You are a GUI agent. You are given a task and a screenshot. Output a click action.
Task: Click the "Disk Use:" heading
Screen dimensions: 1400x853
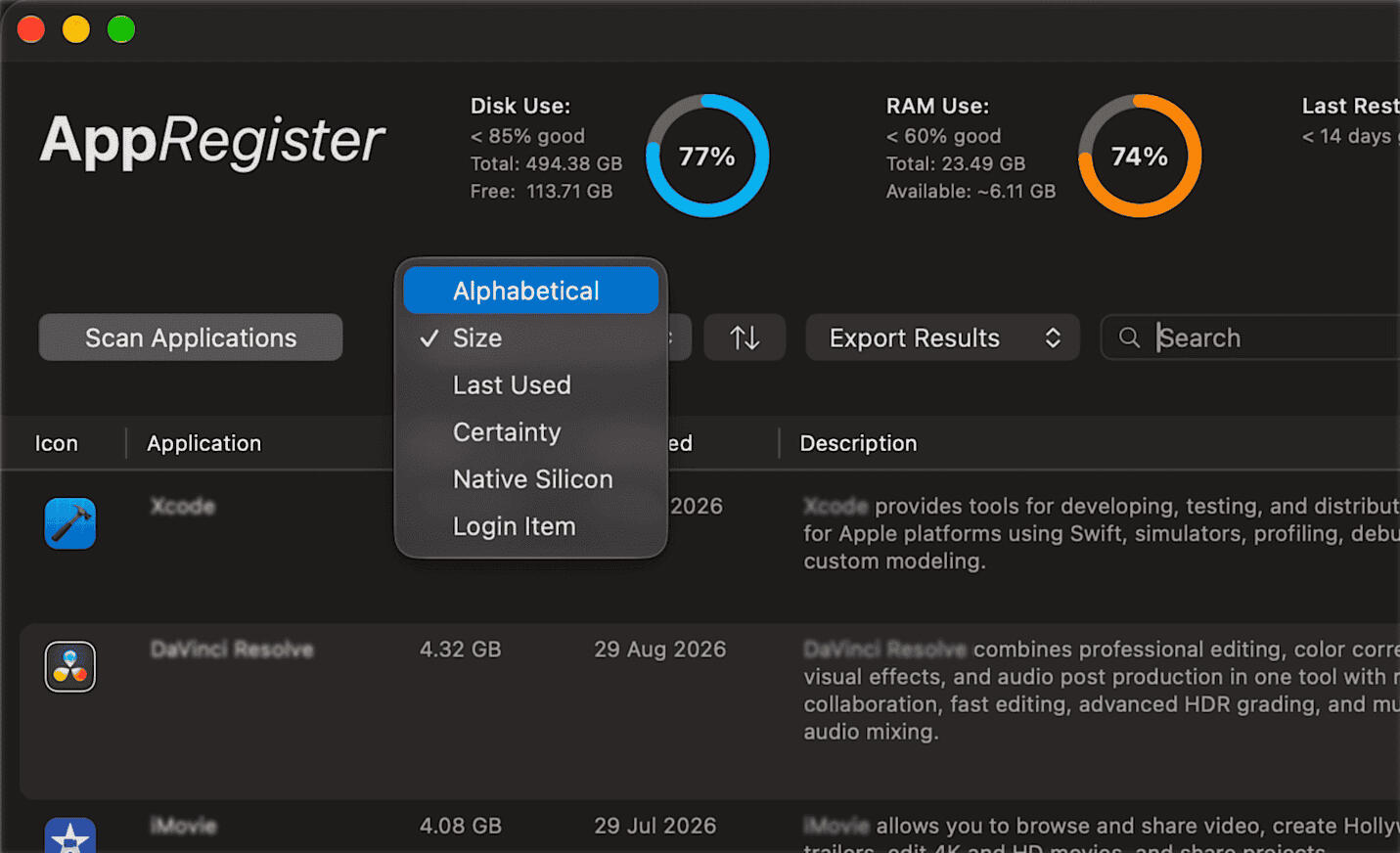tap(520, 106)
